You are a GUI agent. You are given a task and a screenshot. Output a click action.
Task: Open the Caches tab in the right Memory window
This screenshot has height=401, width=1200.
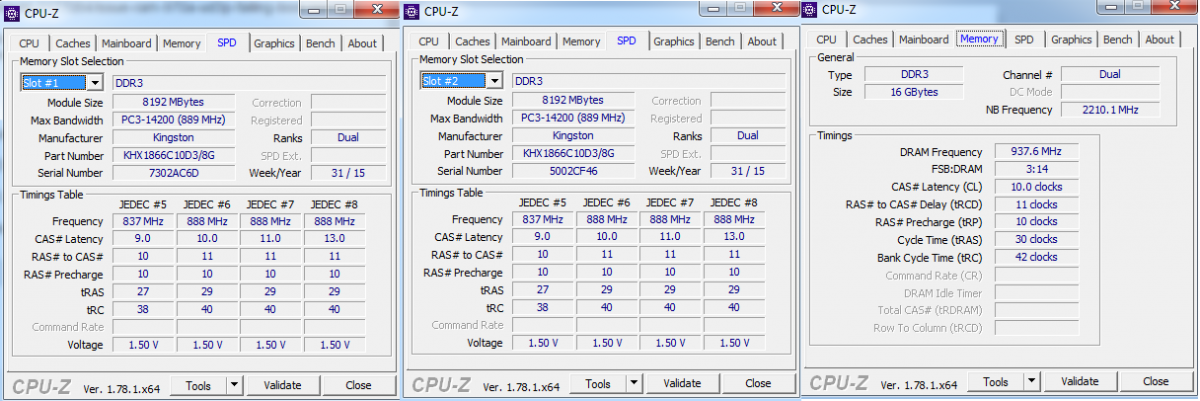pos(870,40)
